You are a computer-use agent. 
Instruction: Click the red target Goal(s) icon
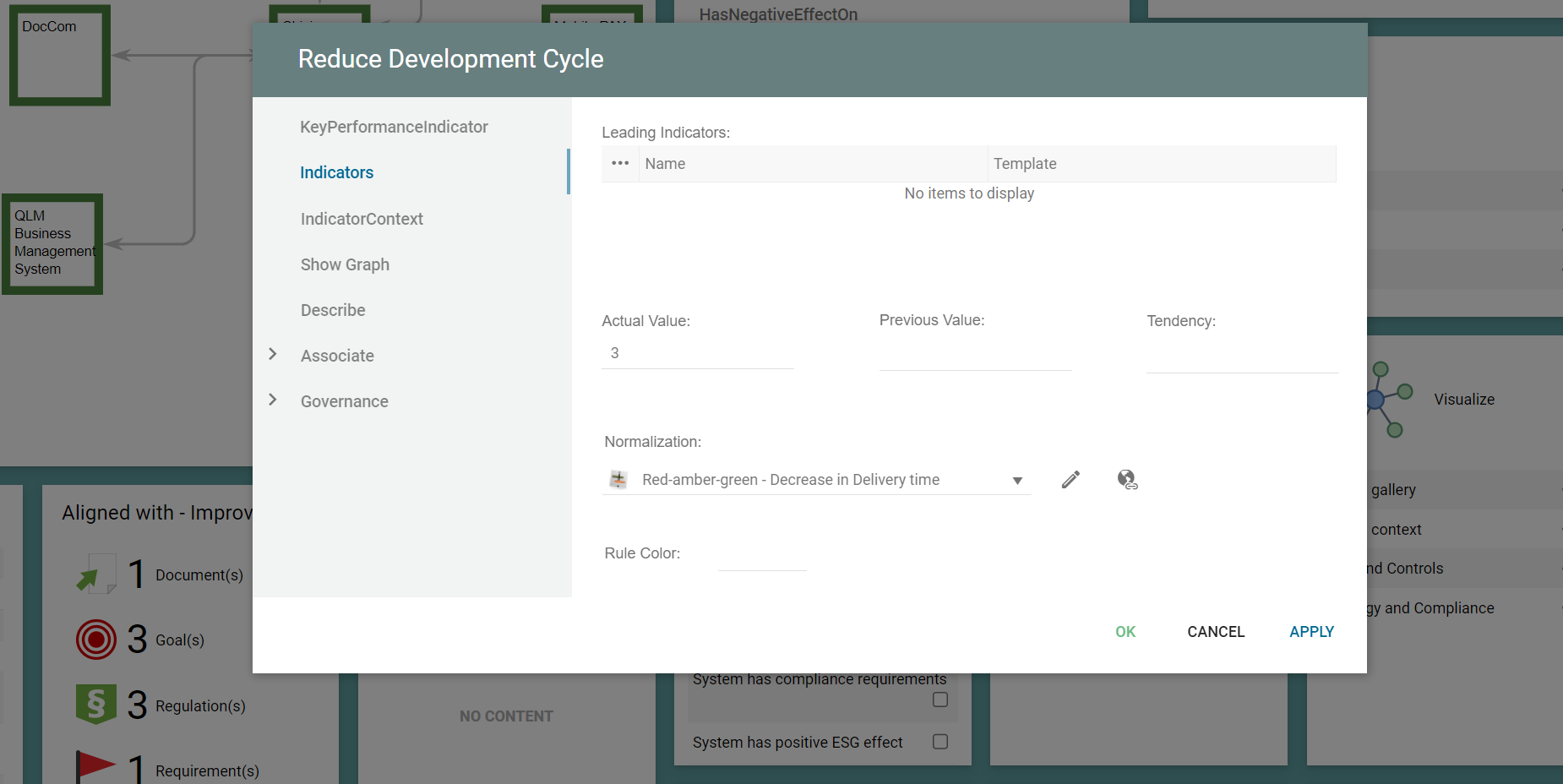(96, 640)
